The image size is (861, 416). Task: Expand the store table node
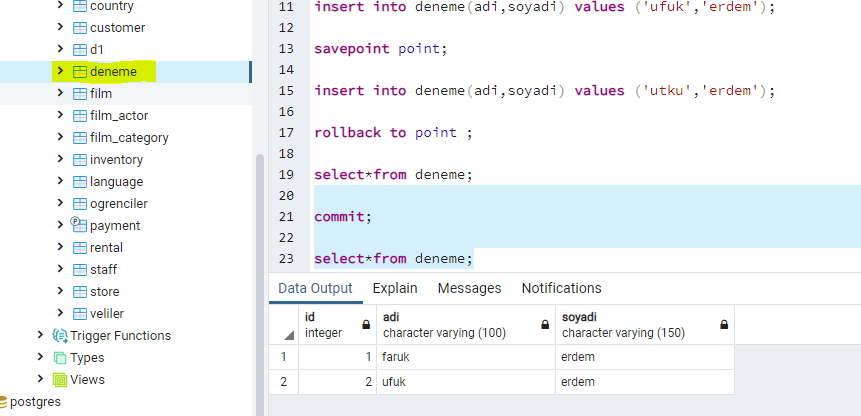coord(60,290)
